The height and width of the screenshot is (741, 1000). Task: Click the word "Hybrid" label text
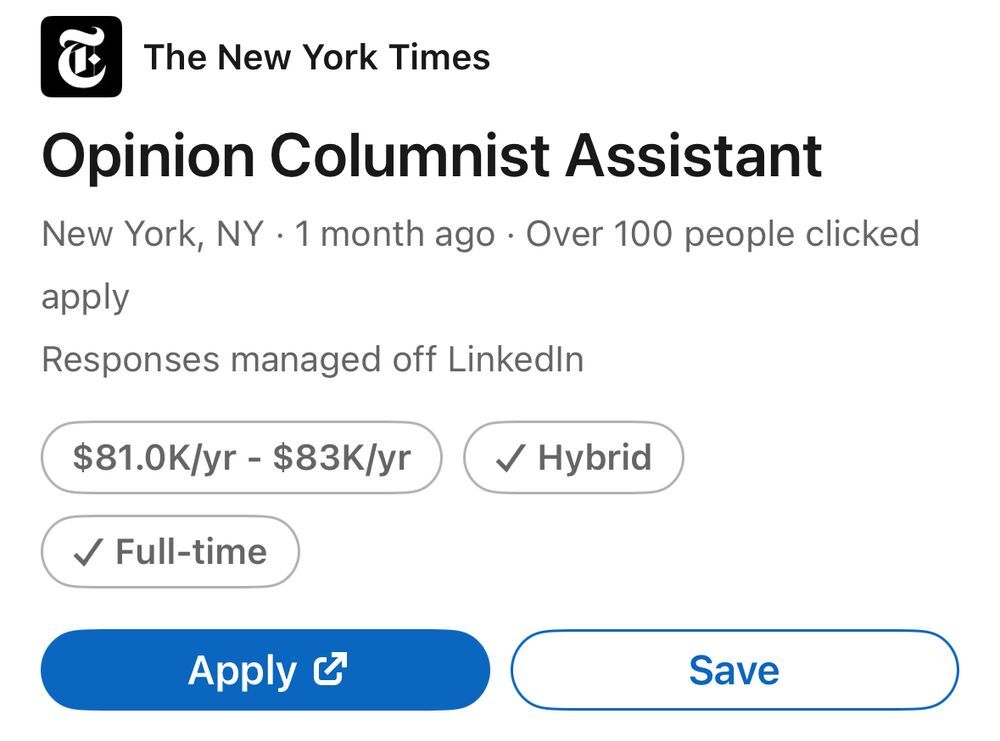(x=594, y=458)
